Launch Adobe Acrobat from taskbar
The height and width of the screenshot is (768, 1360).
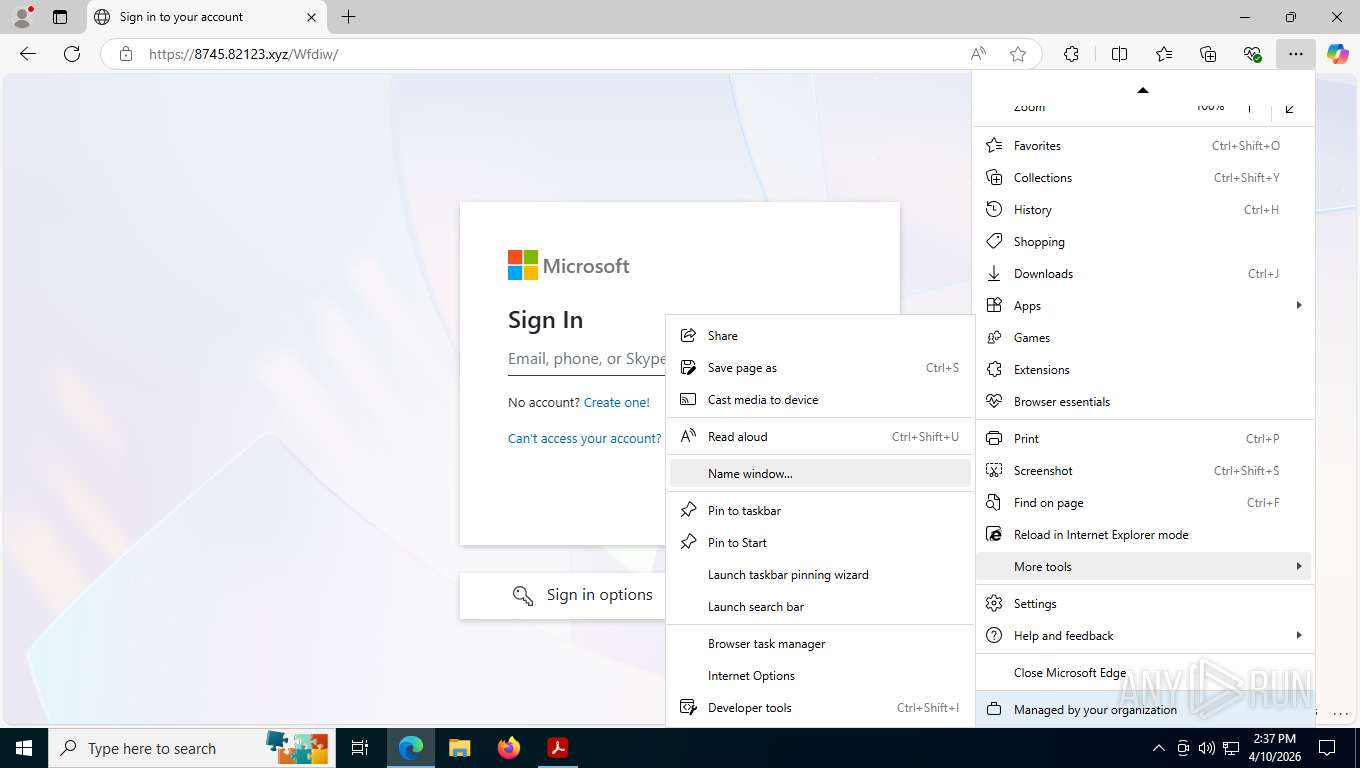558,748
